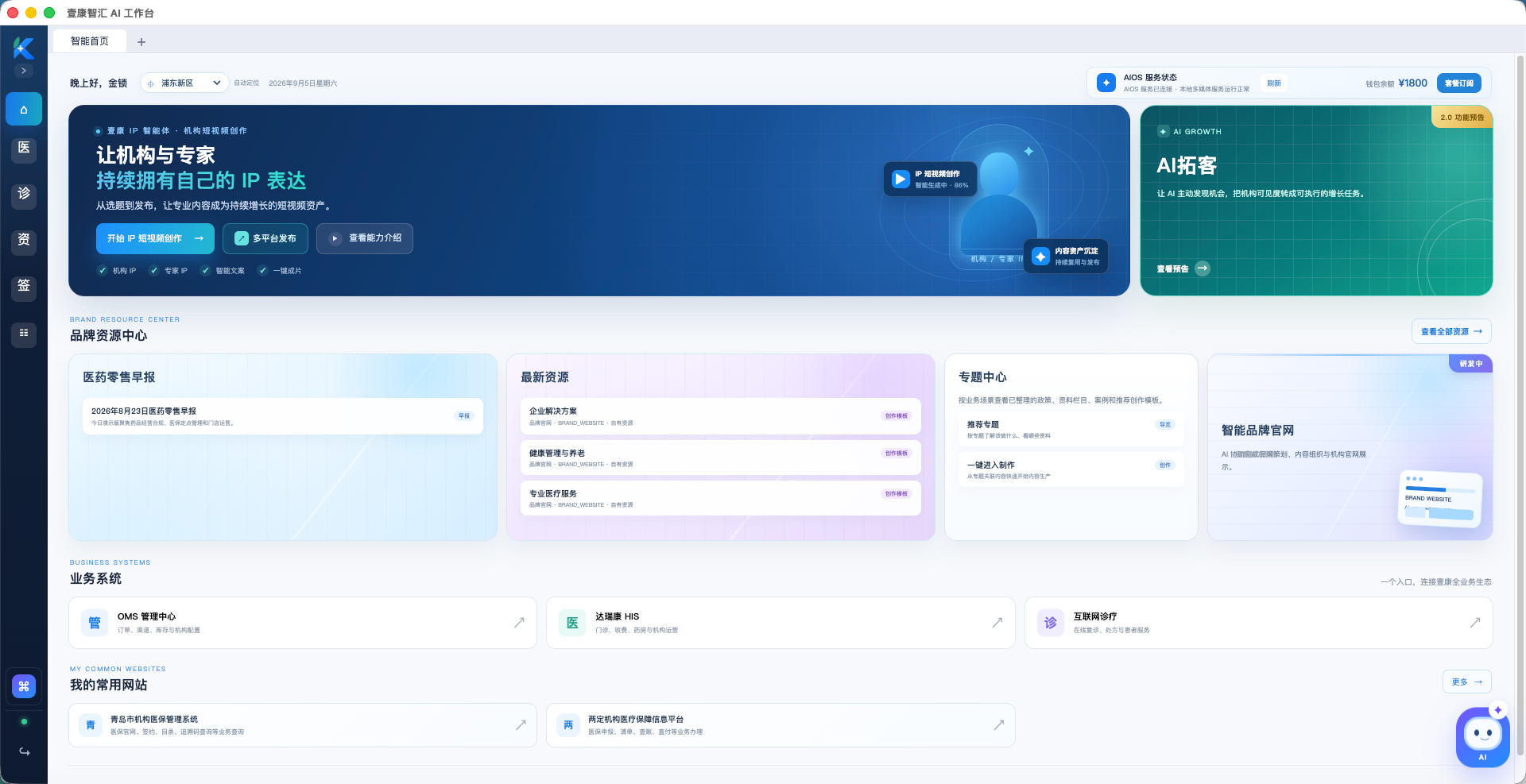Open the 一键进入制作 item

pyautogui.click(x=1071, y=469)
